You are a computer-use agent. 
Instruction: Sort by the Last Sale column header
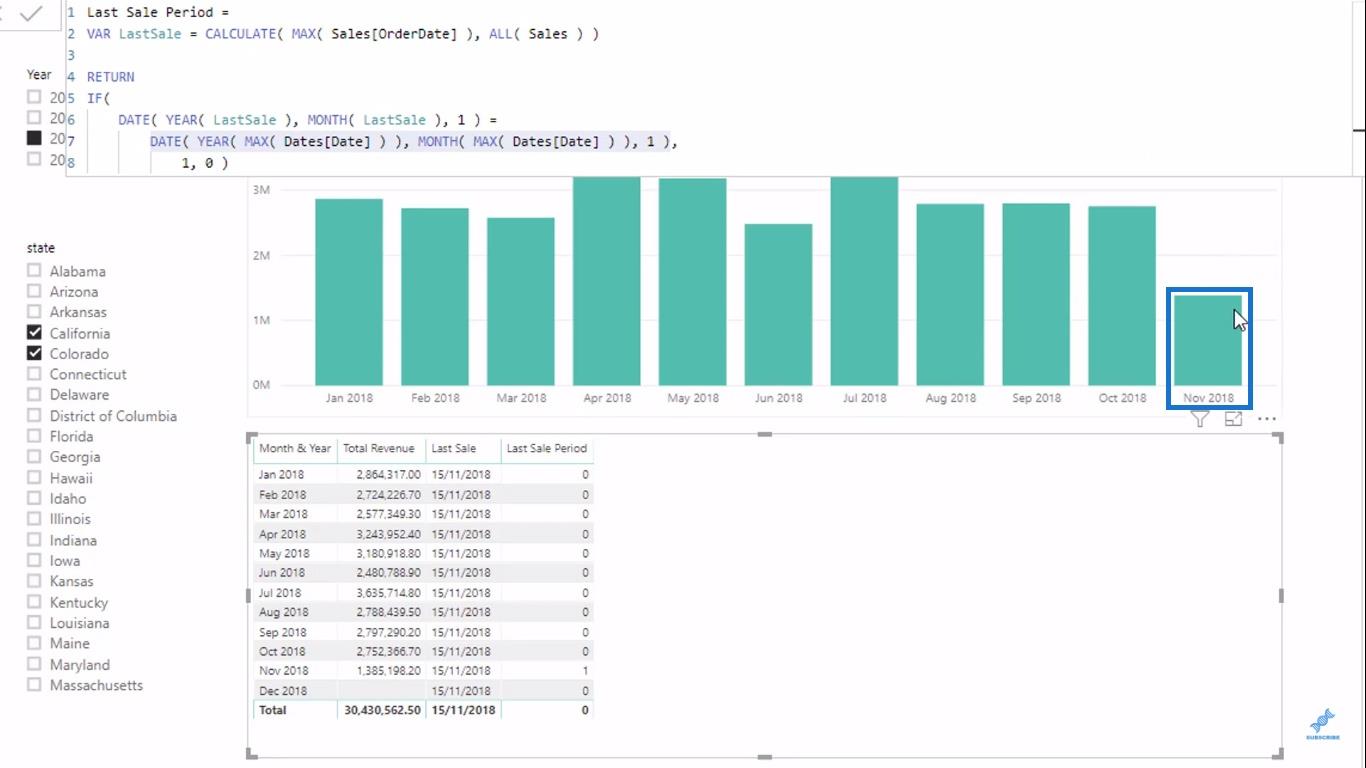[x=454, y=448]
